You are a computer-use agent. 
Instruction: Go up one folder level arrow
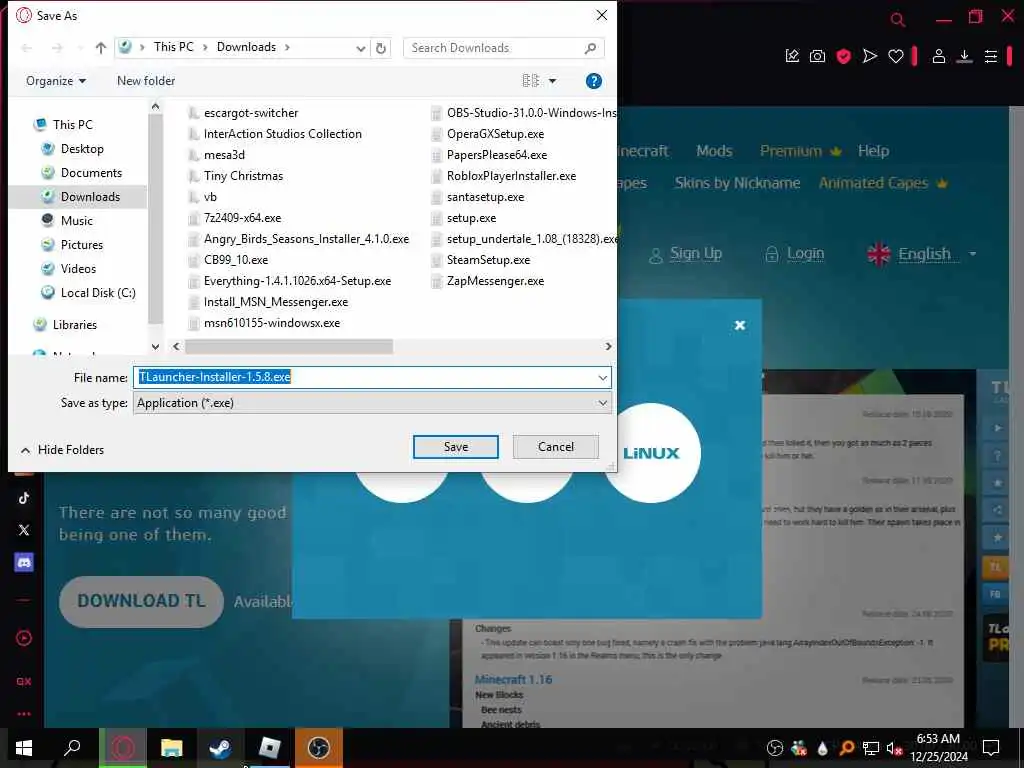click(x=101, y=48)
